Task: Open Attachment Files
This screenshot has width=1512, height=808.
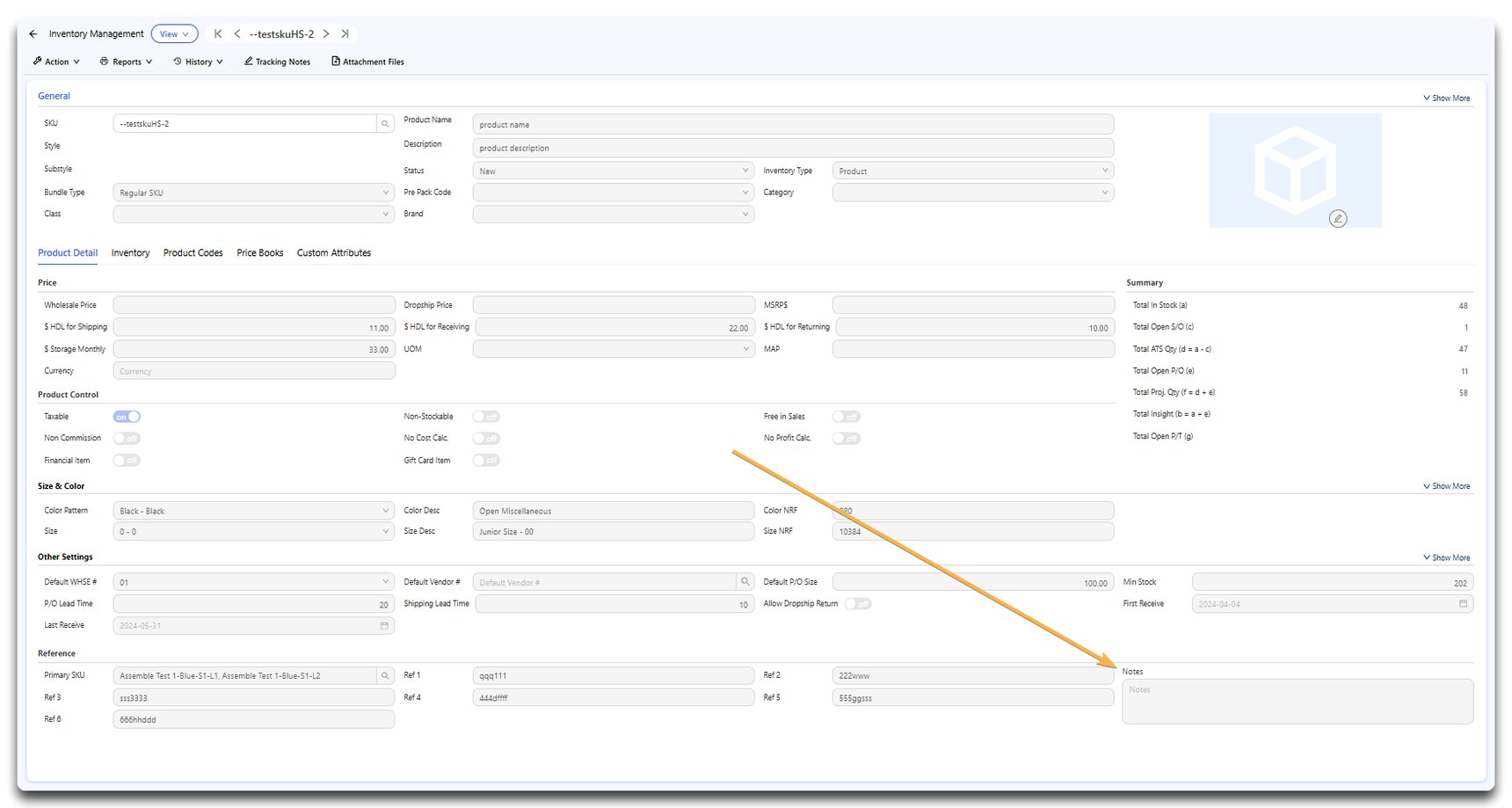Action: pos(367,62)
